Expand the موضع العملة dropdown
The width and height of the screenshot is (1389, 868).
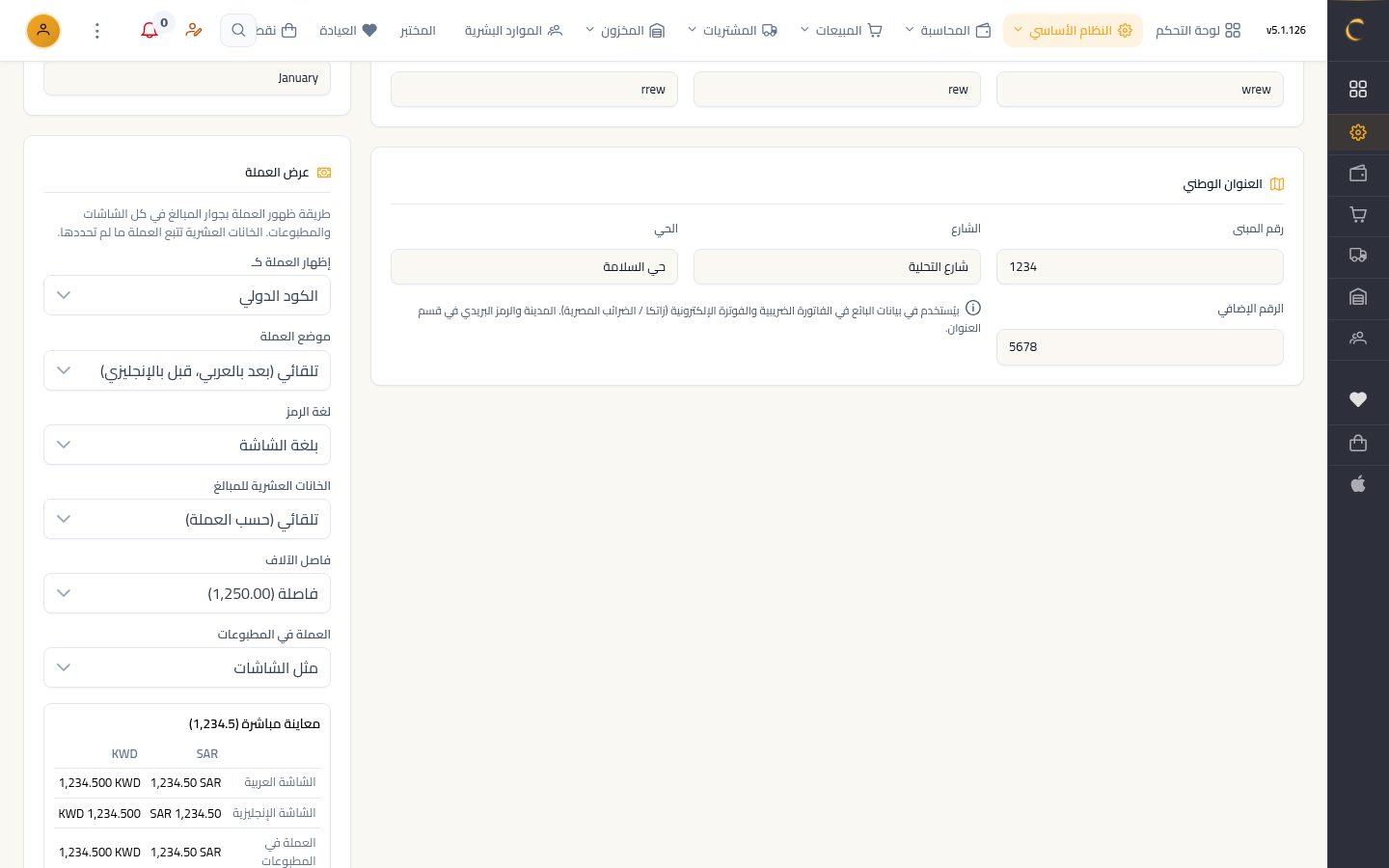coord(187,370)
